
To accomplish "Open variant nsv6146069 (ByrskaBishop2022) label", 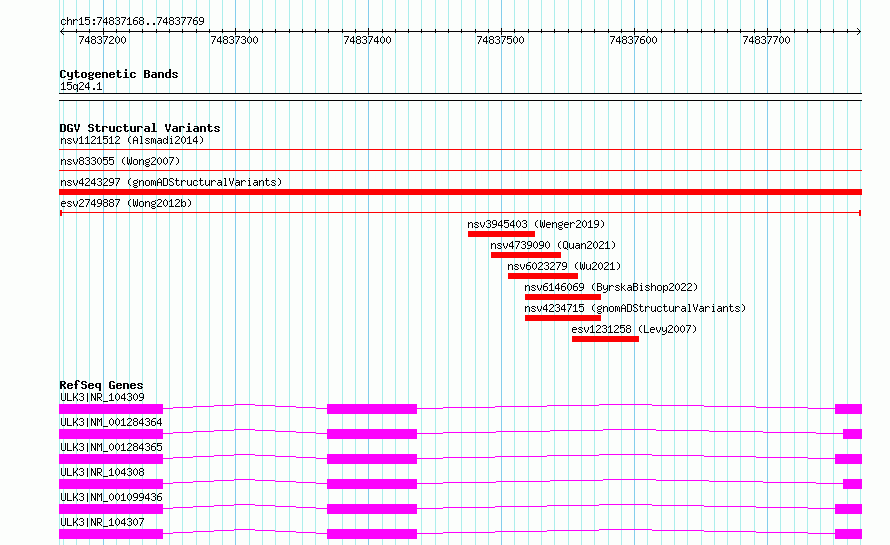I will (x=611, y=287).
